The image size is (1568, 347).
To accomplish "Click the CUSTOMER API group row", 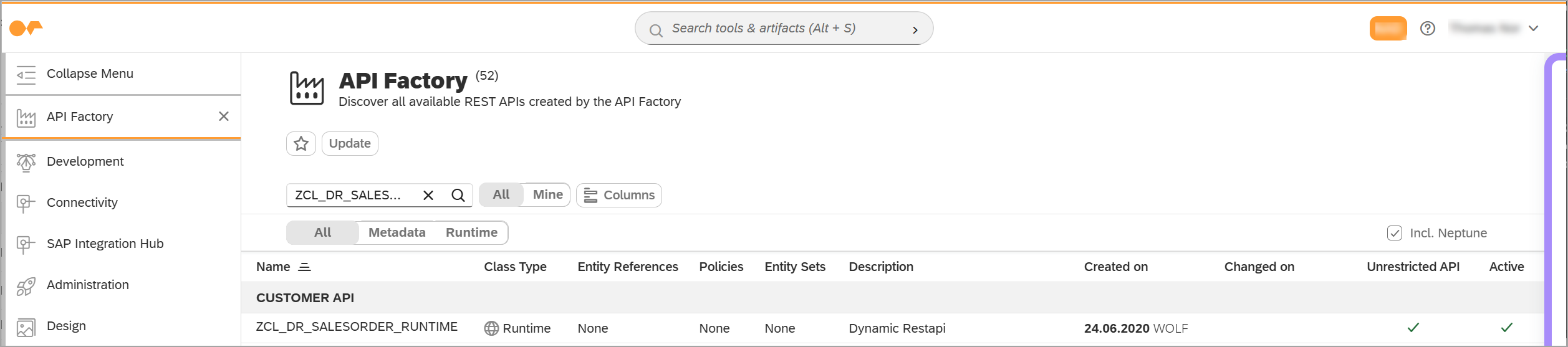I will coord(893,298).
